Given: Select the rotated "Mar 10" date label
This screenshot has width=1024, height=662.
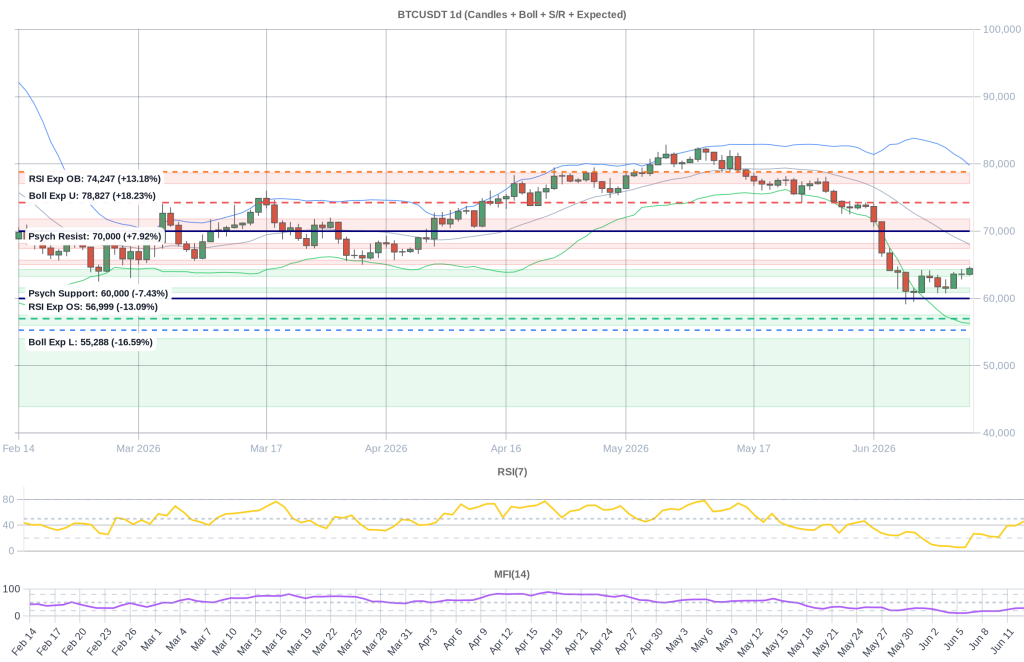Looking at the screenshot, I should pos(223,642).
